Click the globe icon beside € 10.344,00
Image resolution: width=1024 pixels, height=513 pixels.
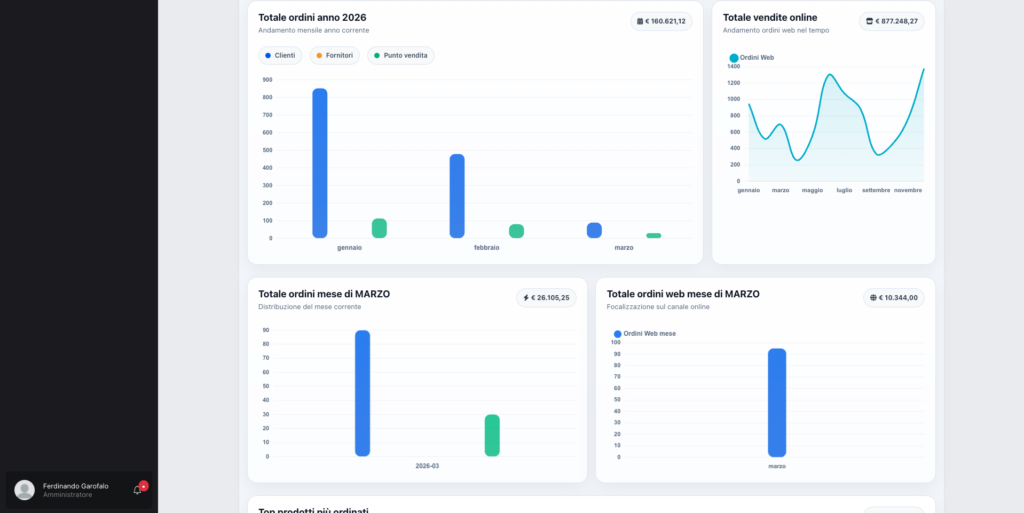pos(873,298)
